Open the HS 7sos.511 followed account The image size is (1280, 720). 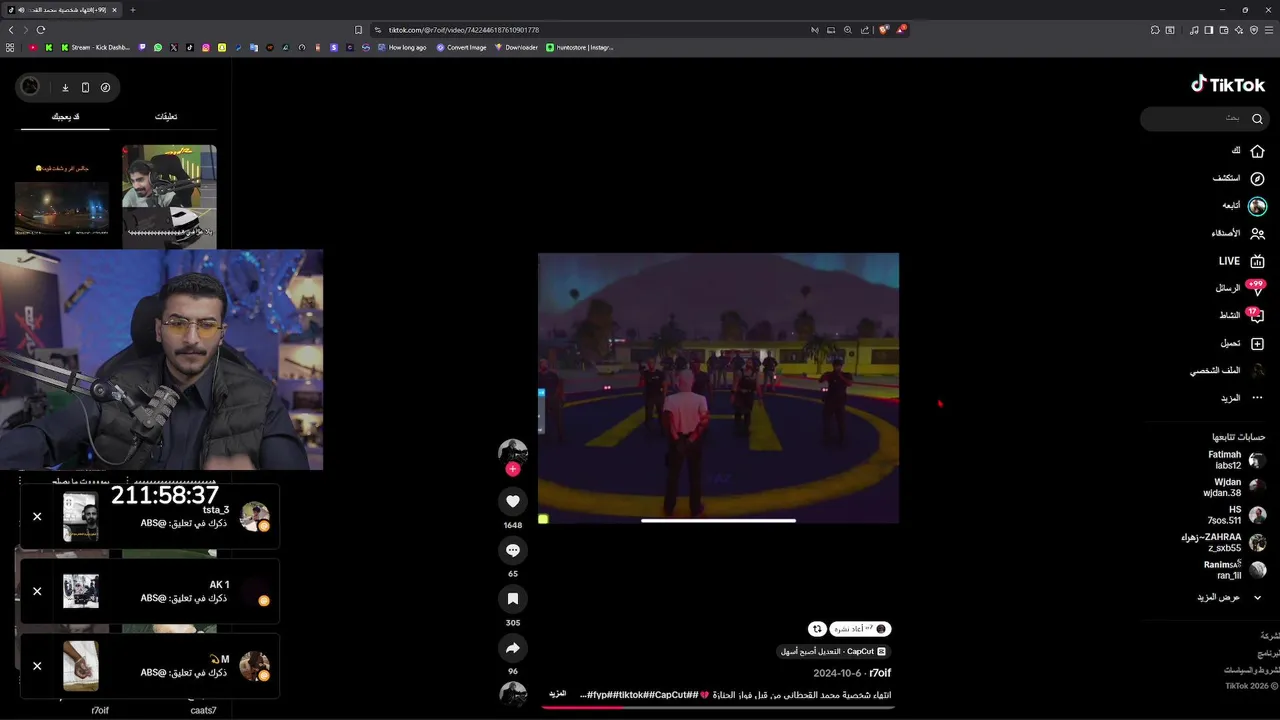[x=1237, y=515]
